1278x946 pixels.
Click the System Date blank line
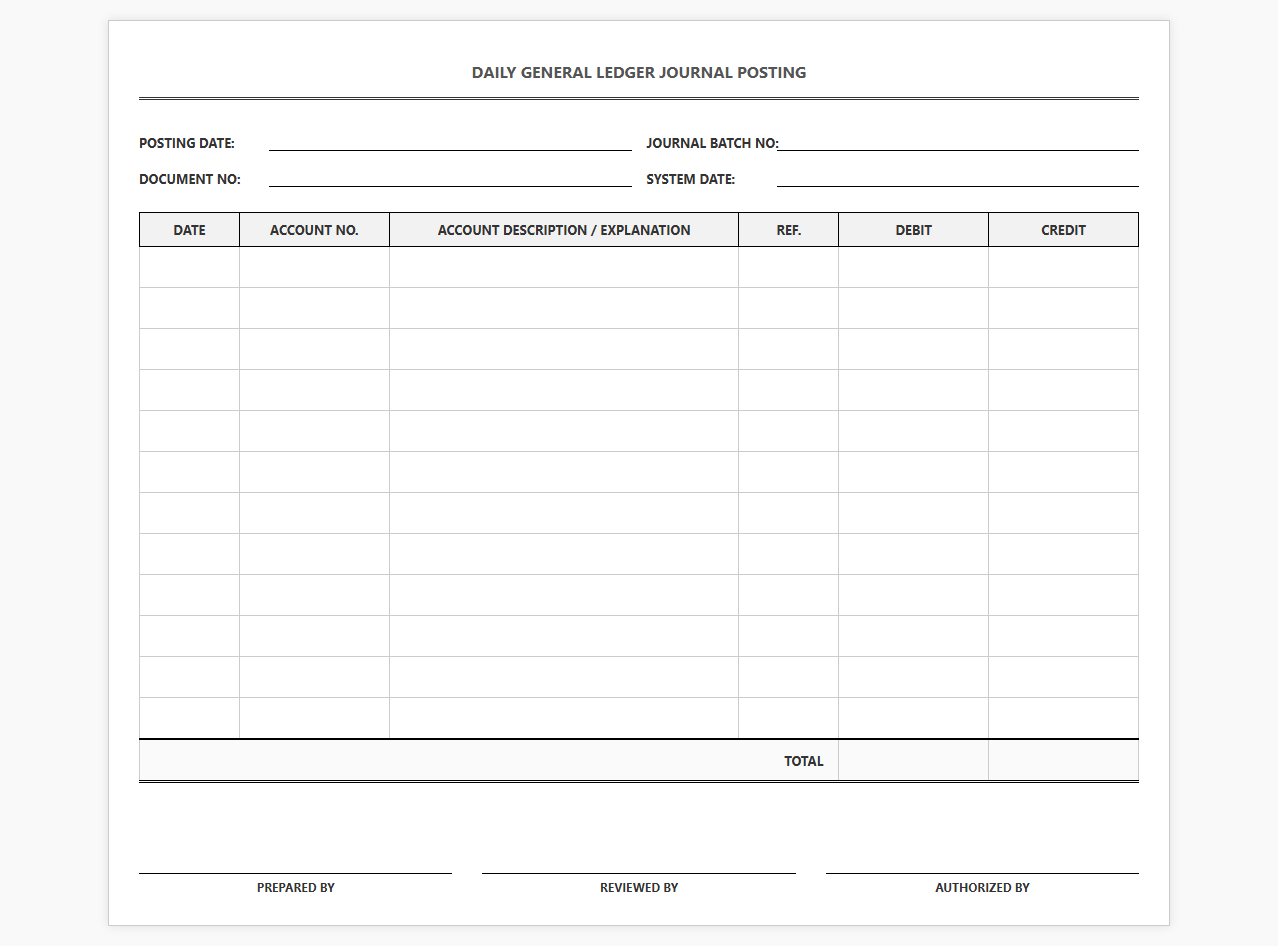coord(958,179)
